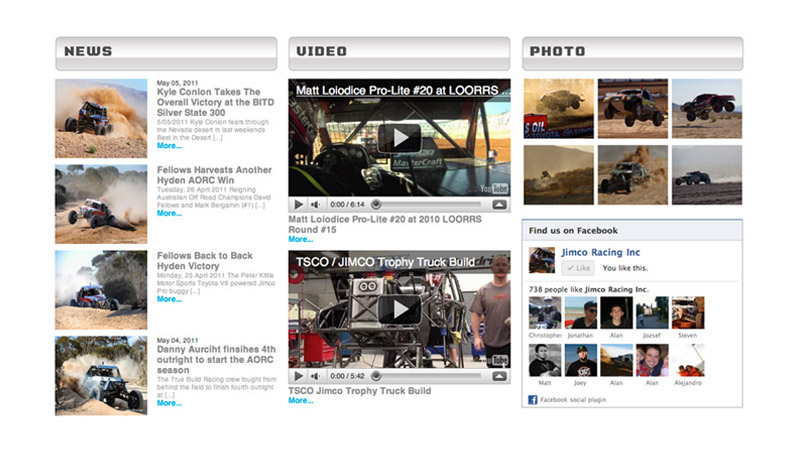The height and width of the screenshot is (454, 800).
Task: Click the small play icon under TSCO video
Action: pyautogui.click(x=298, y=376)
